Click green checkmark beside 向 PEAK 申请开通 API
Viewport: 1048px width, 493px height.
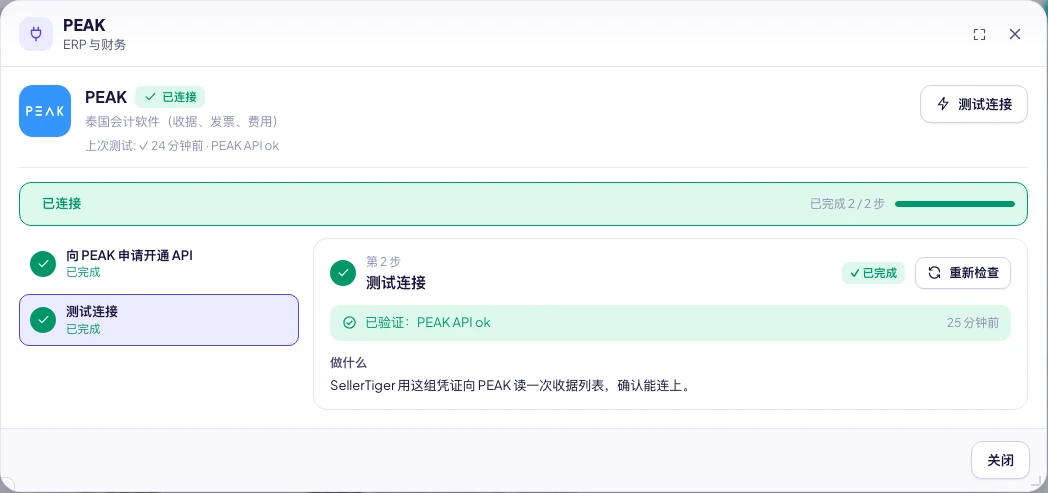(43, 263)
